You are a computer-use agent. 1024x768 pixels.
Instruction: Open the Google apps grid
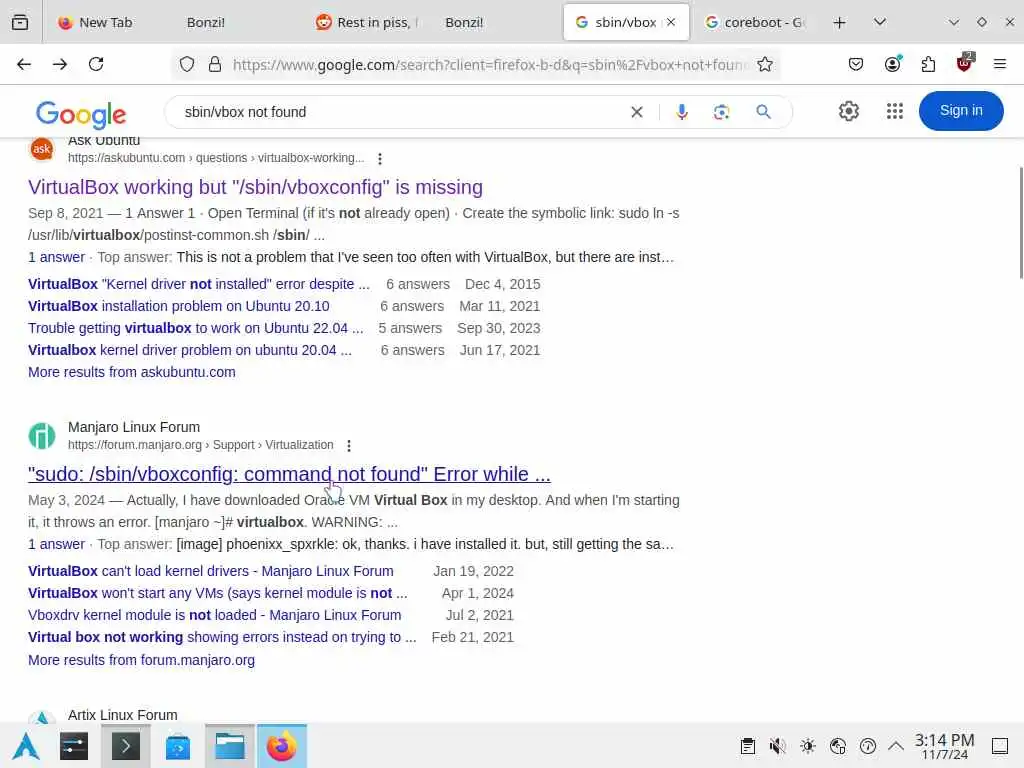(895, 111)
